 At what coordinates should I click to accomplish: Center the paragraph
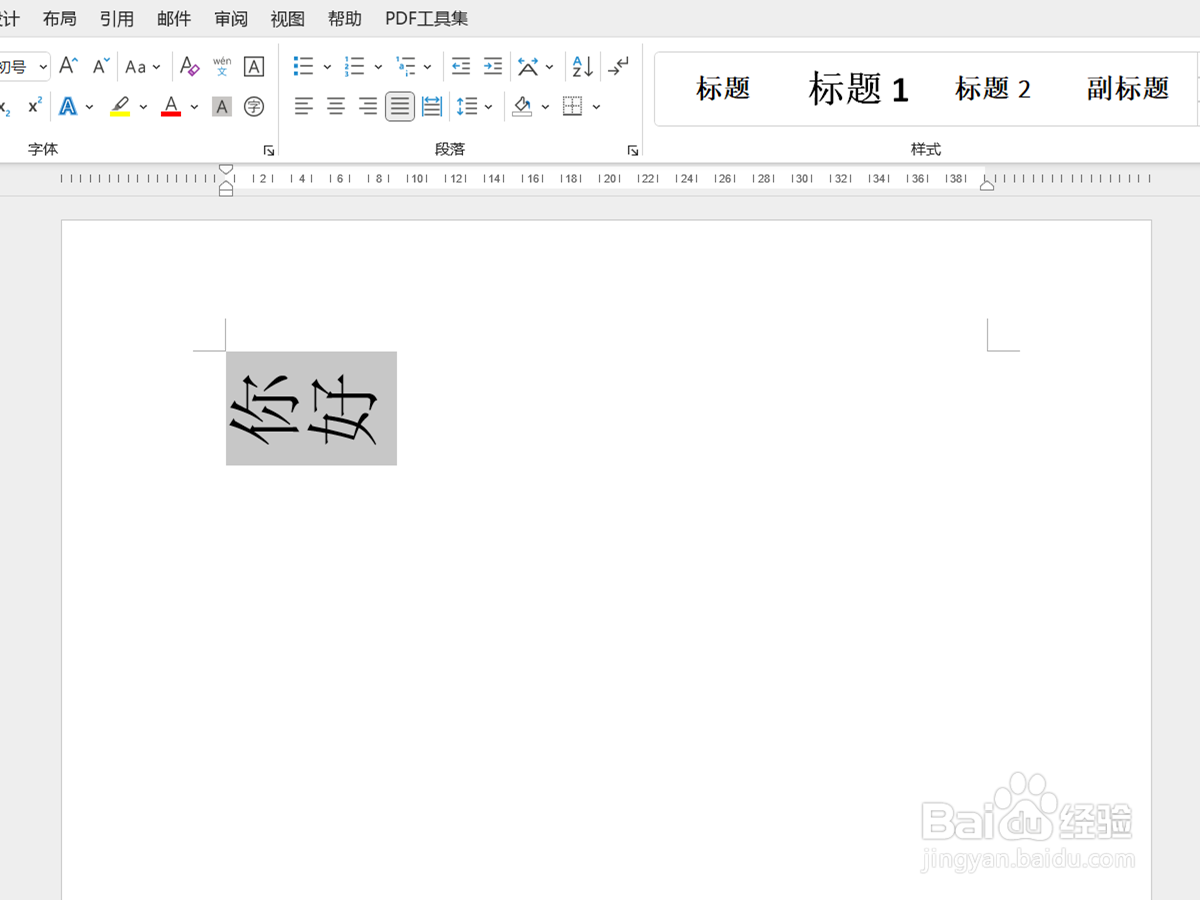tap(336, 106)
